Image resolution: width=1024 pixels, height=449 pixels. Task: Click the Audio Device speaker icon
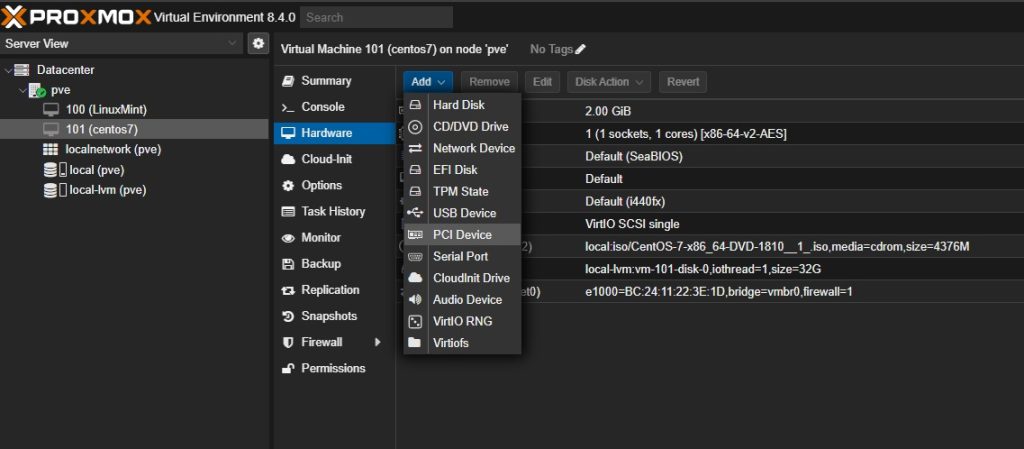click(x=415, y=300)
